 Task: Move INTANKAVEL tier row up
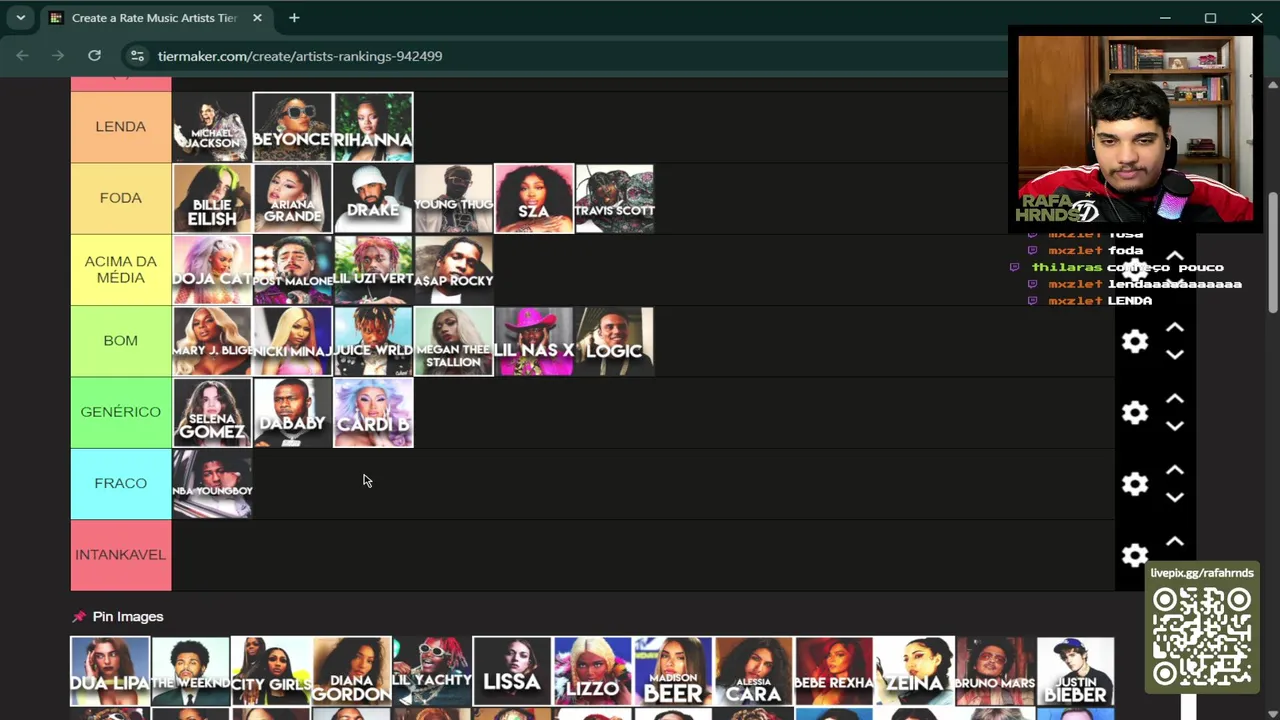point(1175,541)
